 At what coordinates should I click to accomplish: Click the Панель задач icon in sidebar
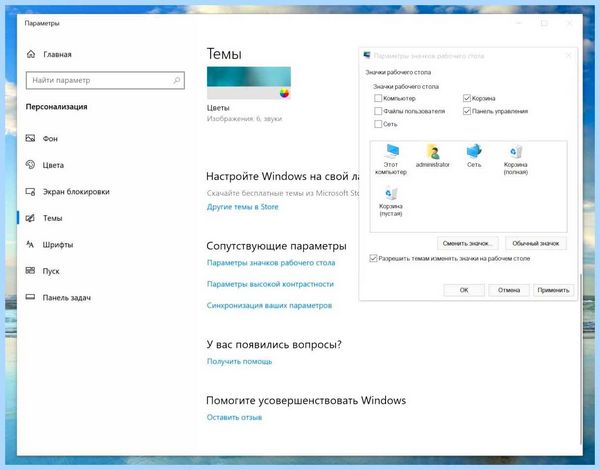pyautogui.click(x=30, y=297)
